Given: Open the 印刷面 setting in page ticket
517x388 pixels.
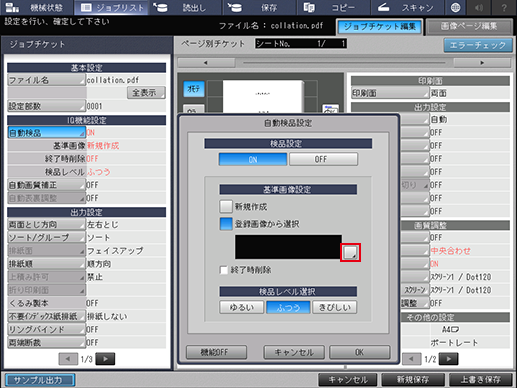Looking at the screenshot, I should (x=390, y=93).
